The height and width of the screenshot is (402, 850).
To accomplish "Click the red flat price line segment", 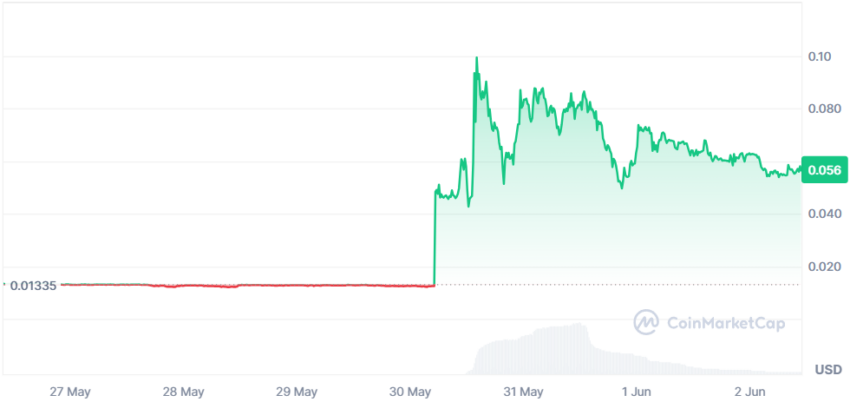I will click(x=248, y=285).
